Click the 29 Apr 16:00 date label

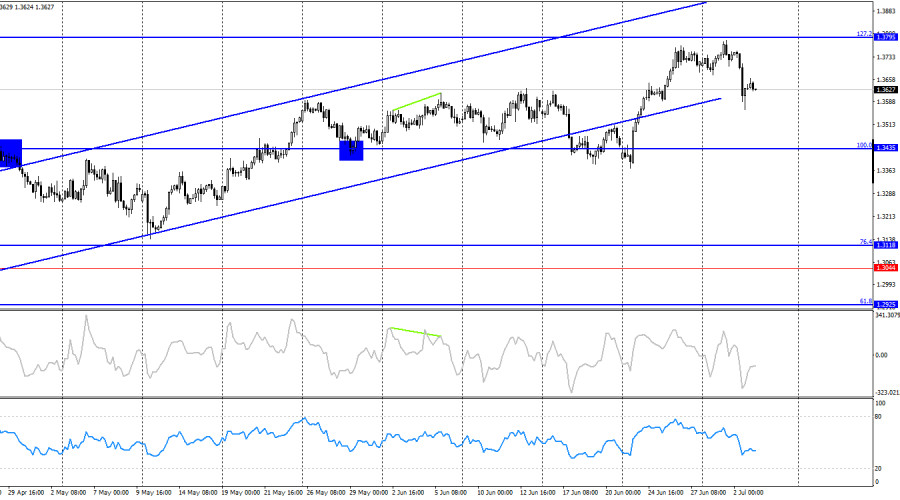tap(26, 493)
